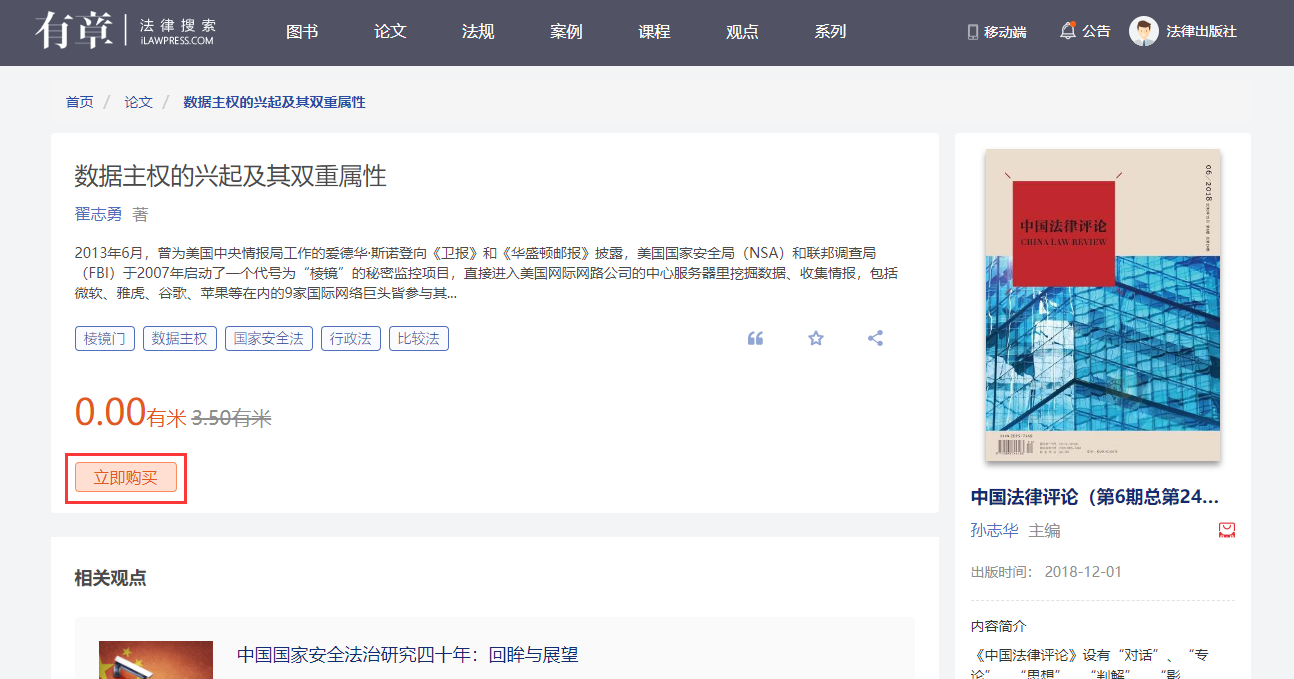Select the 国家安全法 tag
The width and height of the screenshot is (1294, 679).
click(268, 338)
